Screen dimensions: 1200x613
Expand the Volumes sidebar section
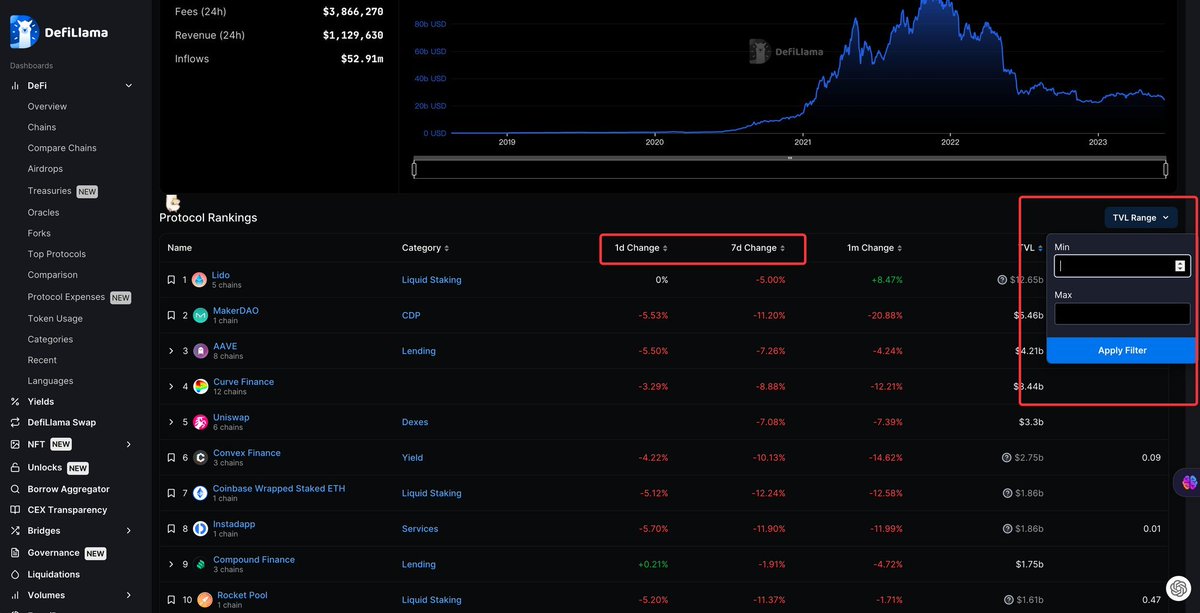tap(128, 595)
